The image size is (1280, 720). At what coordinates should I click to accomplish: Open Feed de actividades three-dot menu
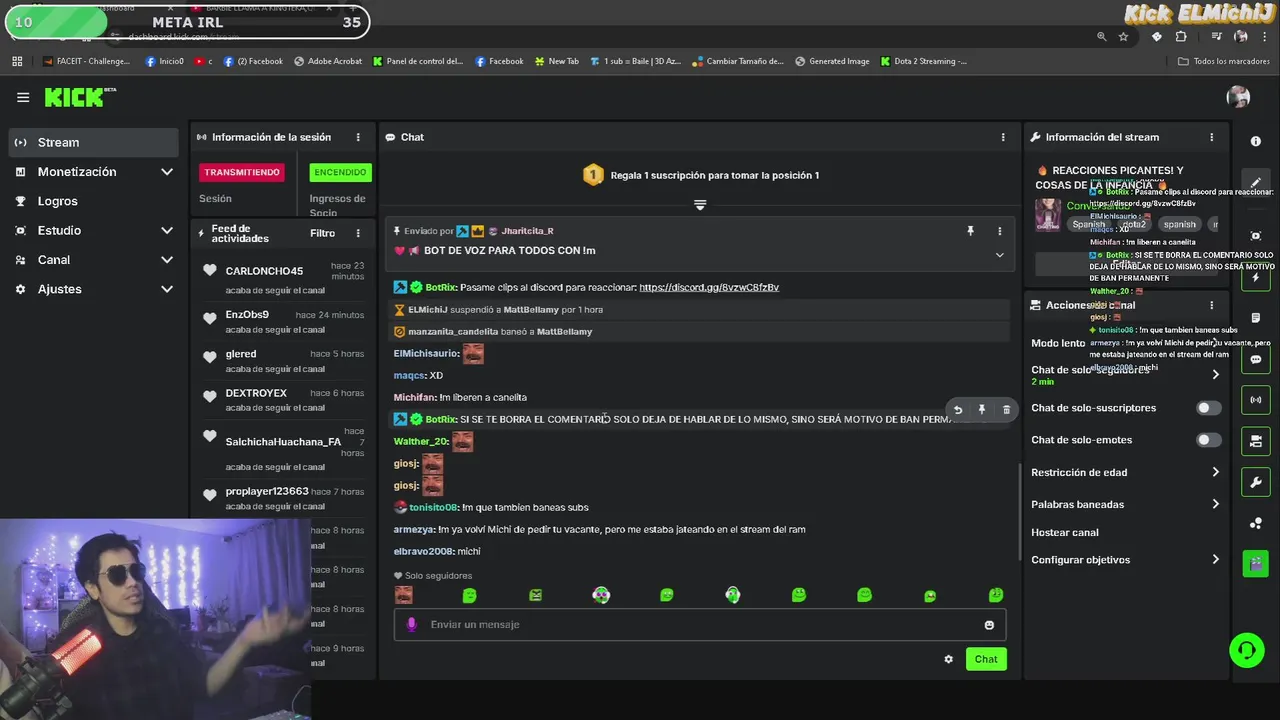pyautogui.click(x=358, y=233)
